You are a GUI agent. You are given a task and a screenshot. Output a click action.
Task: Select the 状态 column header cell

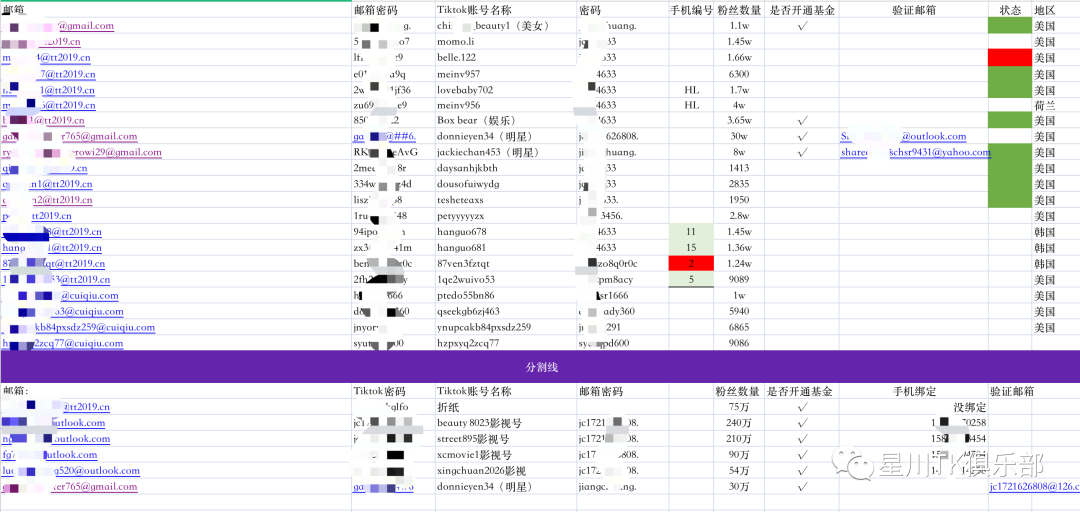[x=1009, y=10]
